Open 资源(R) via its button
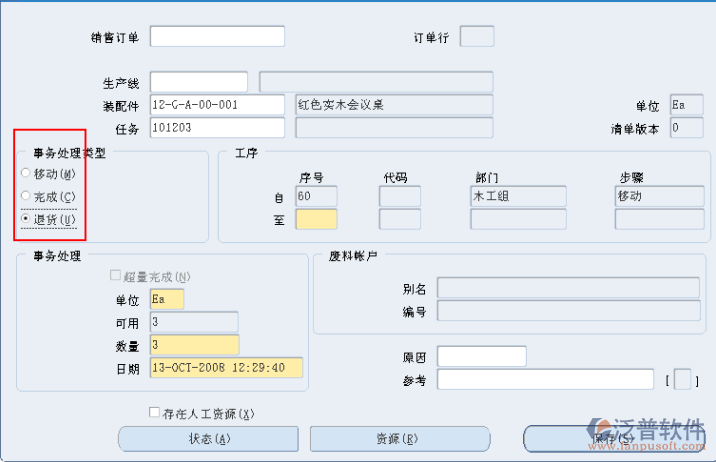The height and width of the screenshot is (462, 716). click(399, 438)
